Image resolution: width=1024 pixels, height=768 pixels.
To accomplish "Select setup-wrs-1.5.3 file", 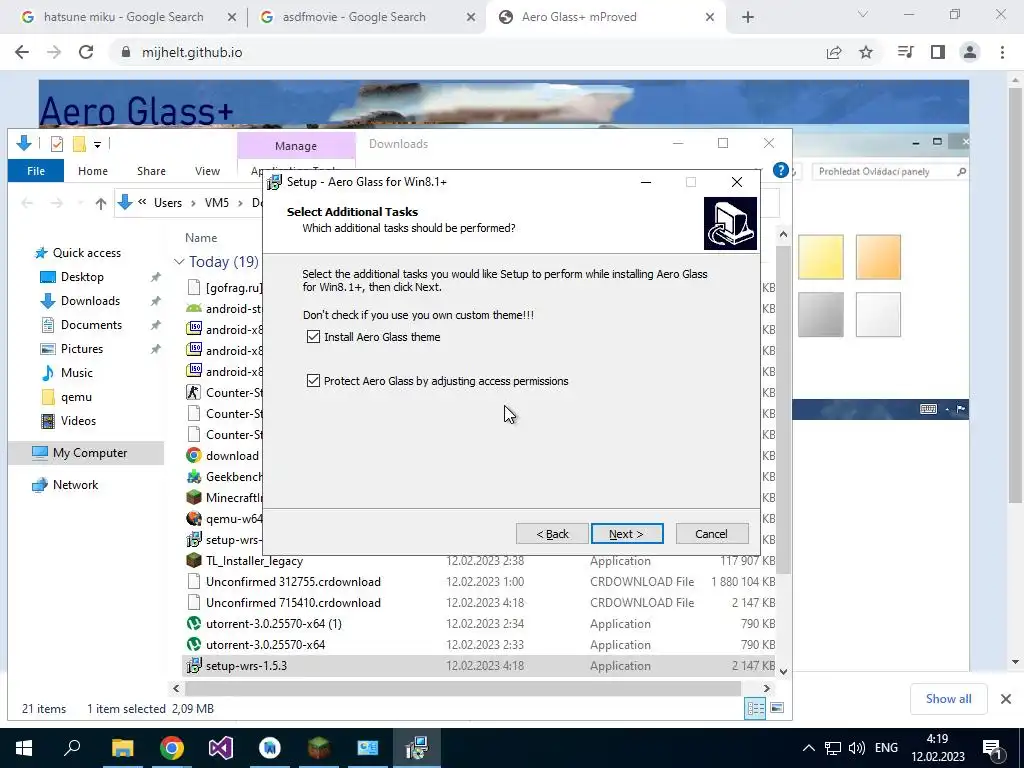I will pos(480,665).
